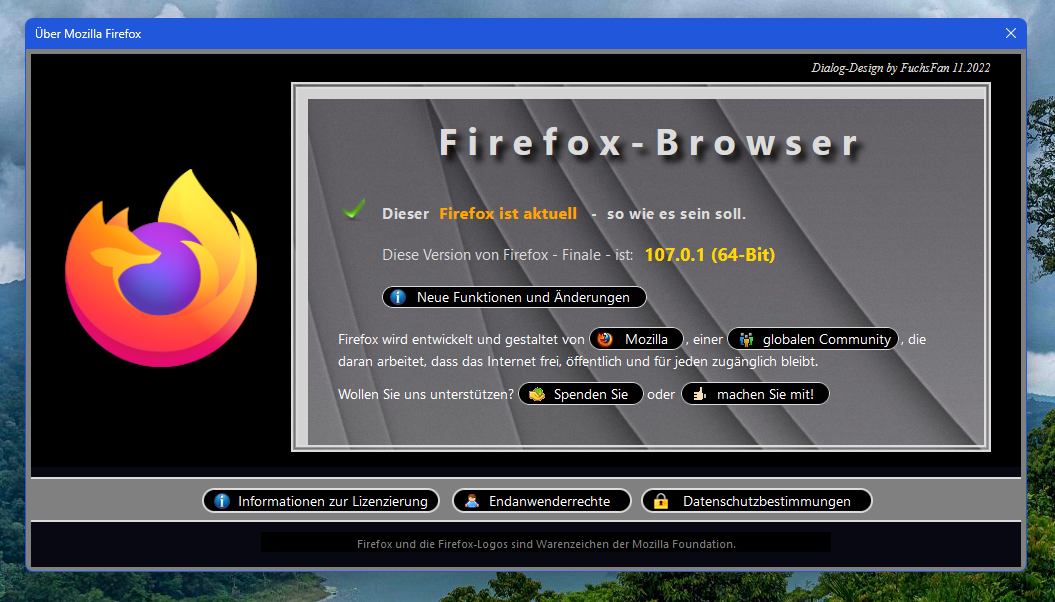Select machen Sie mit! button

756,394
